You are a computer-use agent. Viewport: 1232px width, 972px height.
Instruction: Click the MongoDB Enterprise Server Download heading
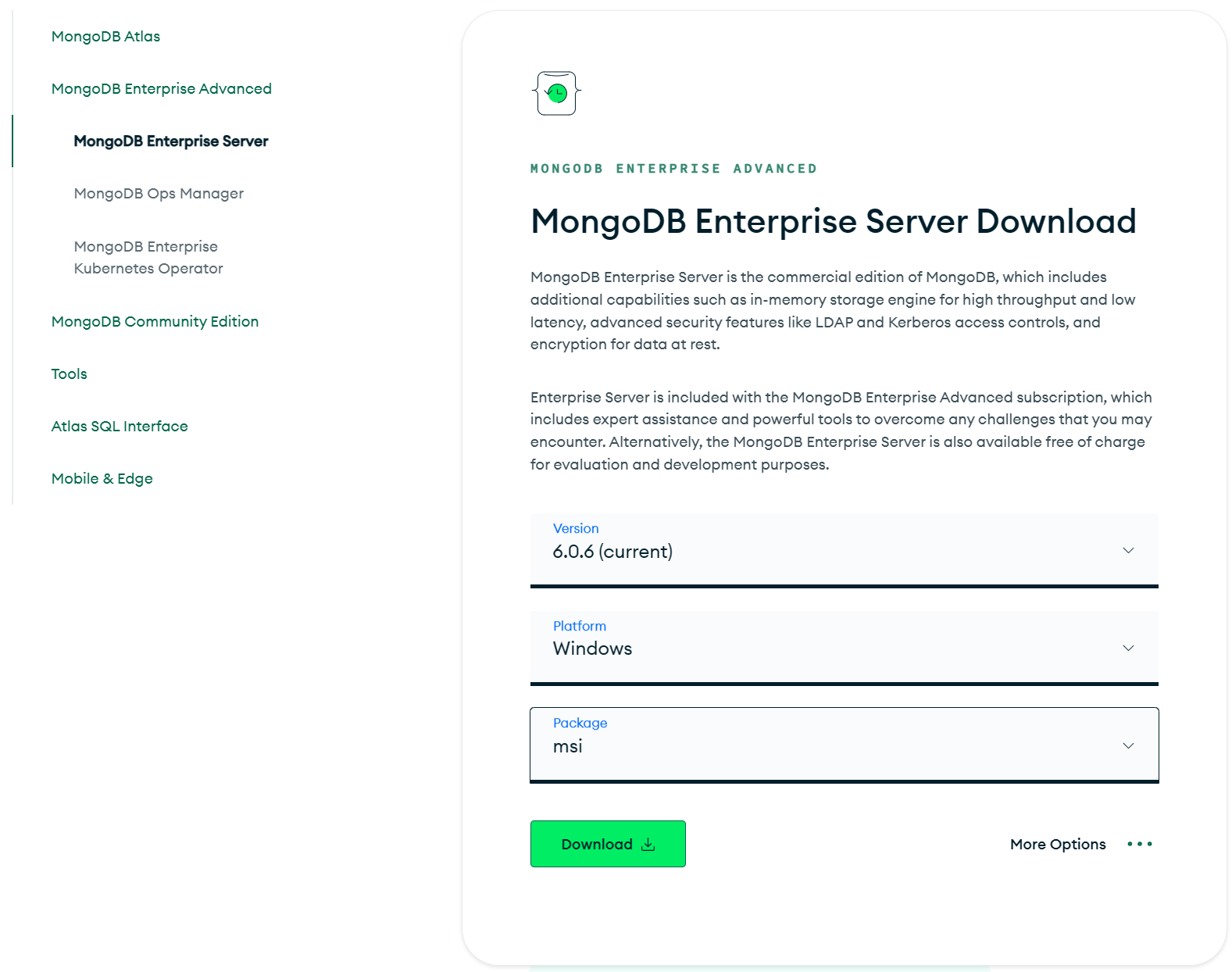pos(833,221)
